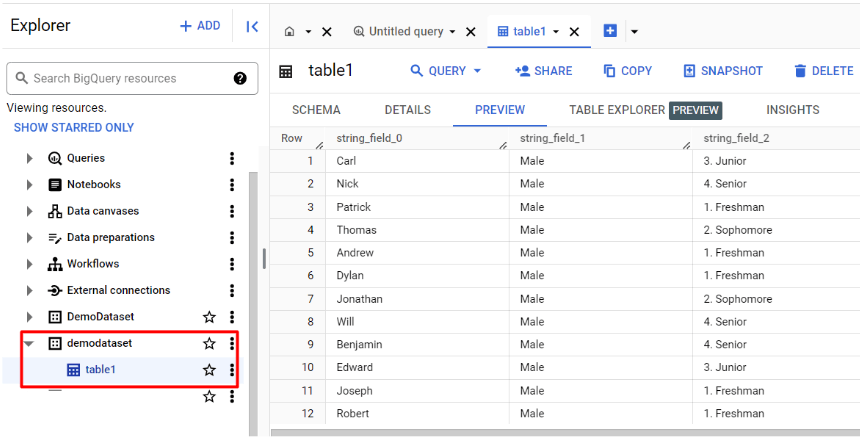864x442 pixels.
Task: Star the item listed below table1
Action: [x=209, y=396]
